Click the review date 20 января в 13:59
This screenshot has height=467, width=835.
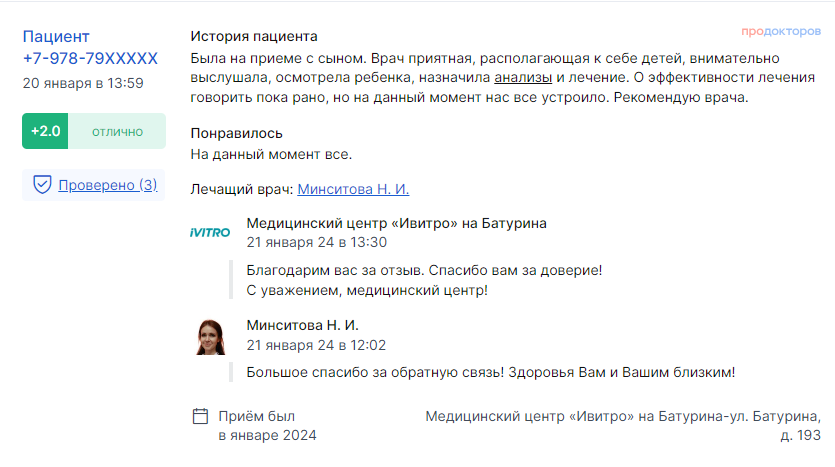click(x=82, y=83)
